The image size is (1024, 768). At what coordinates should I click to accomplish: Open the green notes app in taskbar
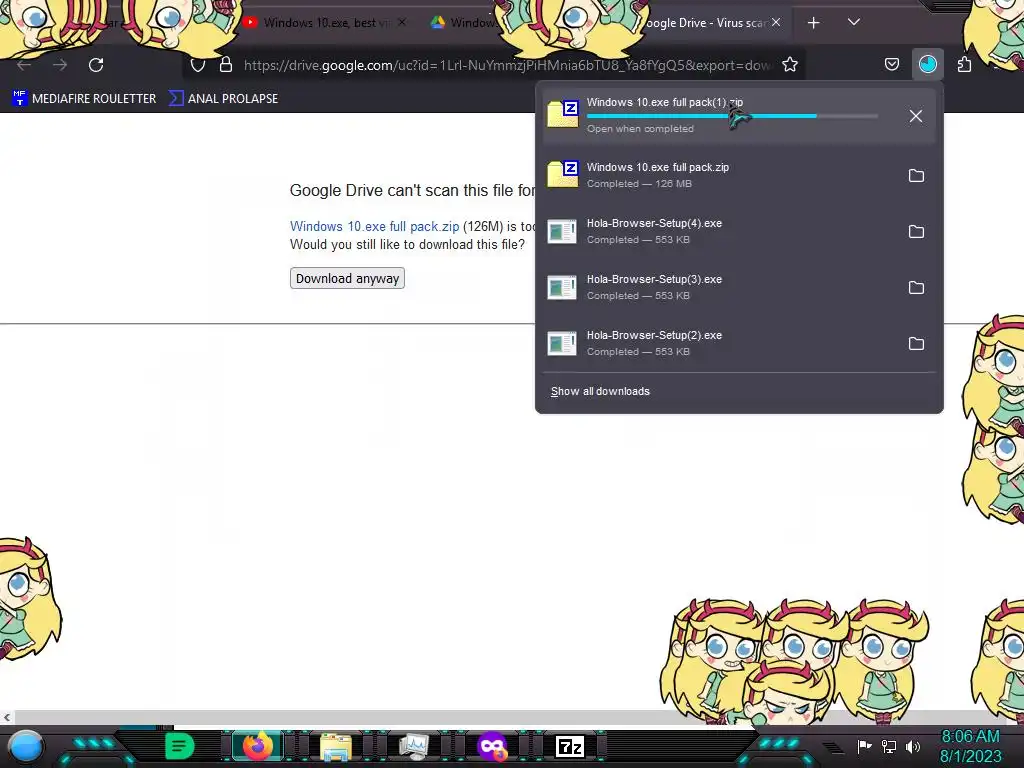179,746
